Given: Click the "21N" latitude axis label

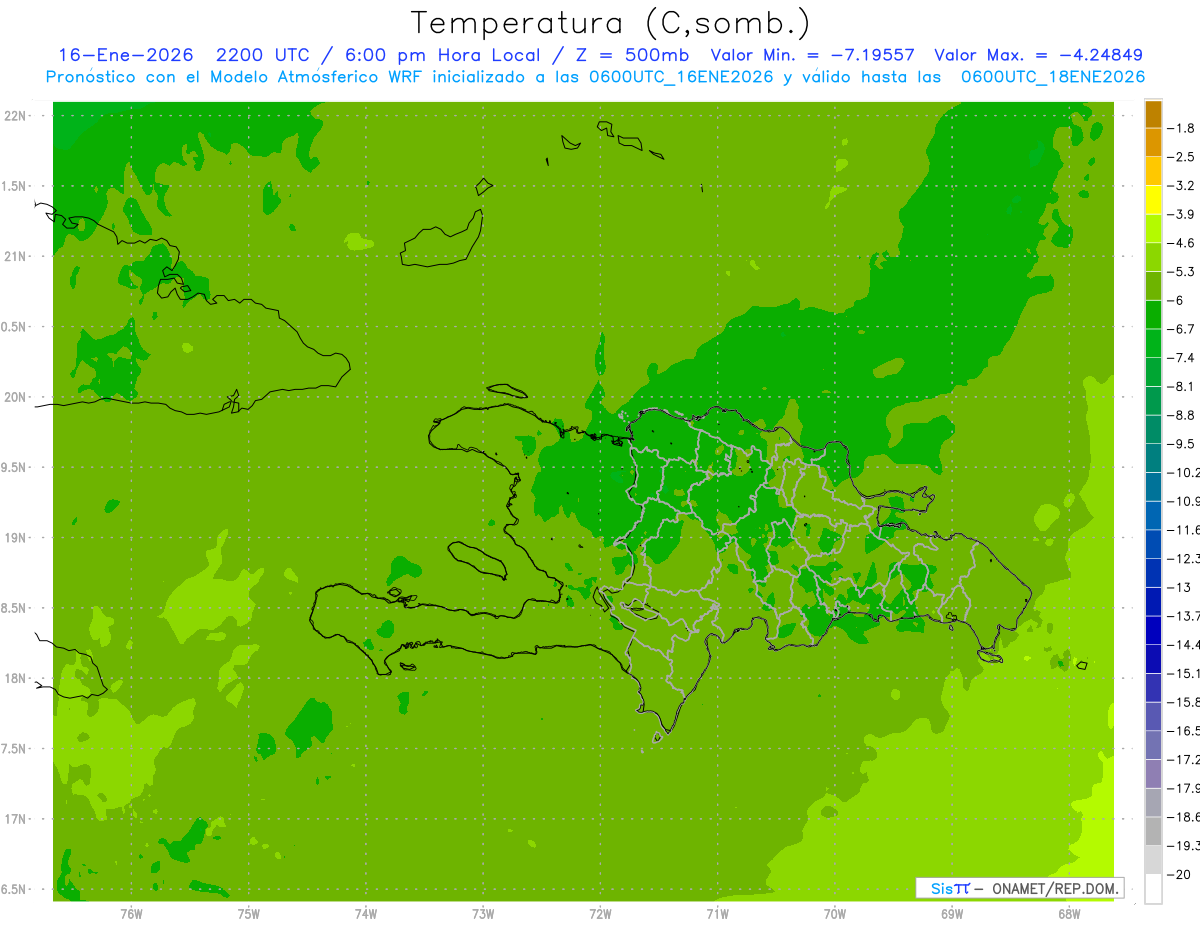Looking at the screenshot, I should 16,257.
